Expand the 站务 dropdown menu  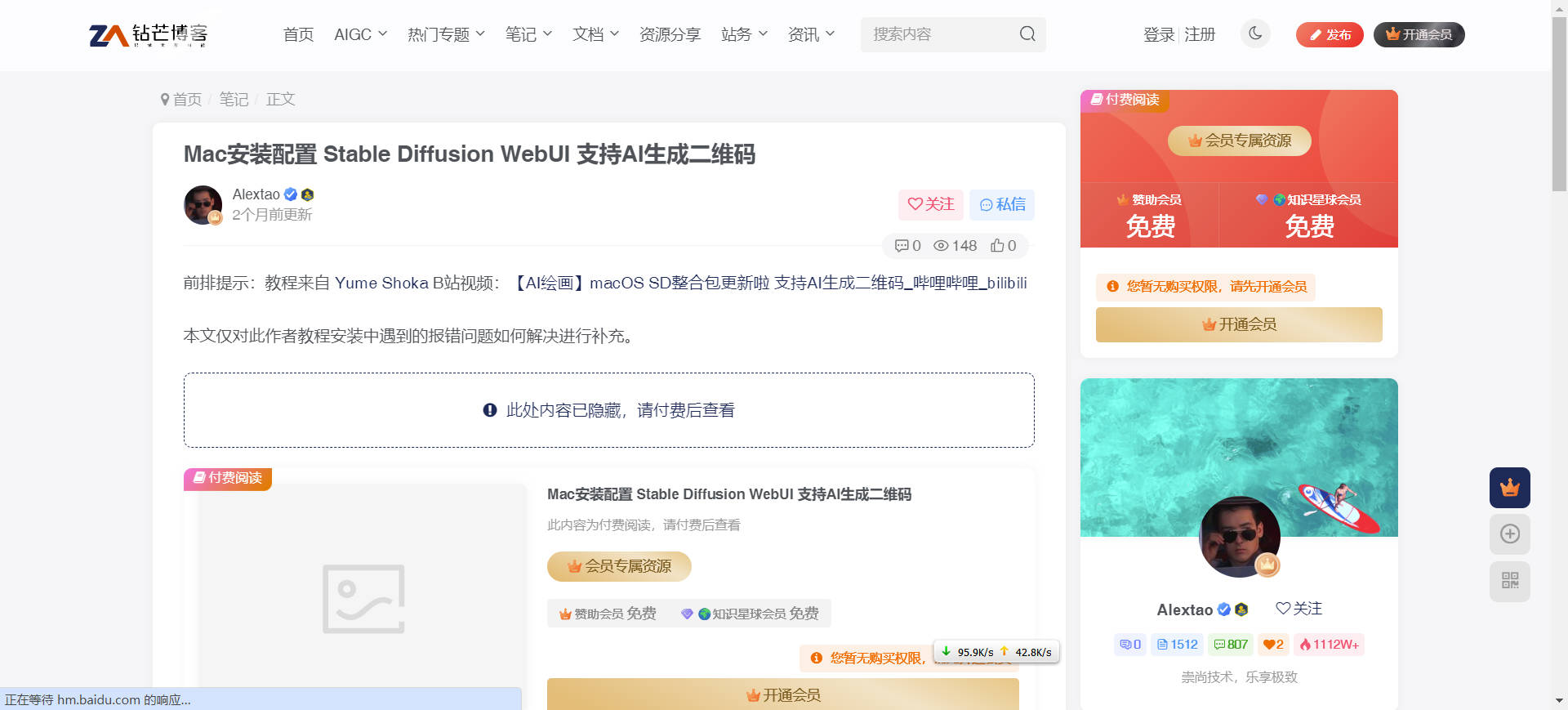744,34
